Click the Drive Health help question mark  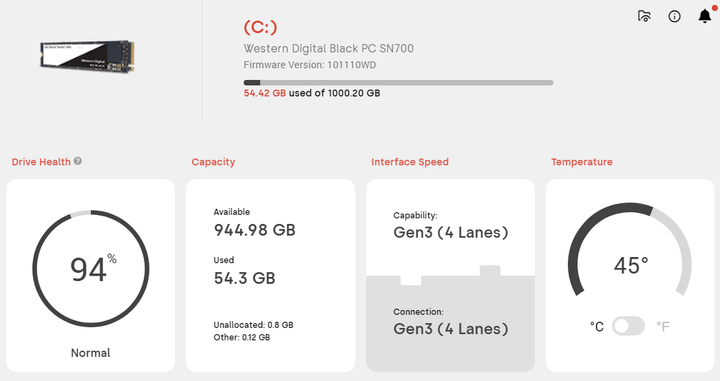click(x=78, y=161)
